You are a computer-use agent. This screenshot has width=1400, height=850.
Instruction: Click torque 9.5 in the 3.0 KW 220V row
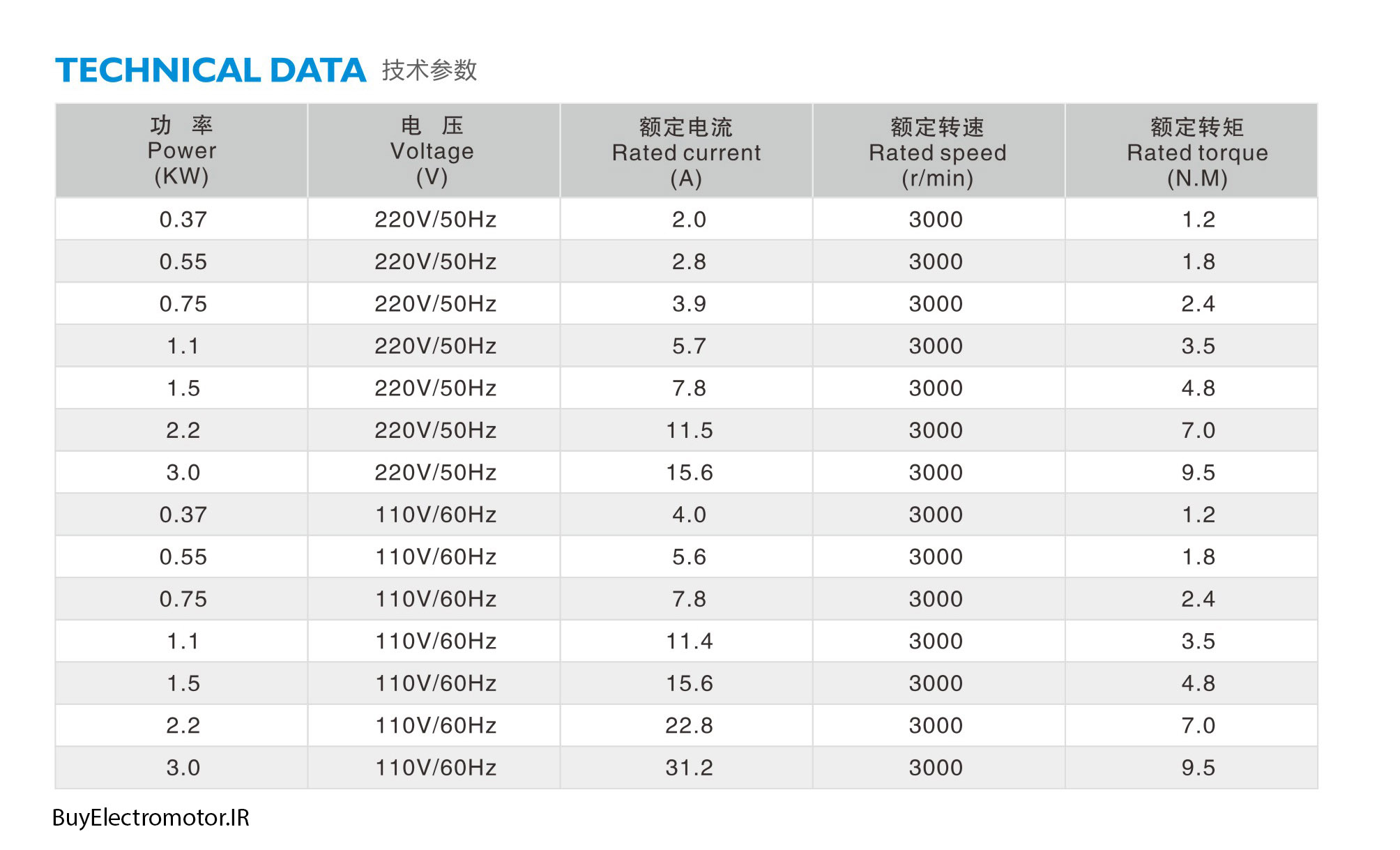click(x=1199, y=473)
